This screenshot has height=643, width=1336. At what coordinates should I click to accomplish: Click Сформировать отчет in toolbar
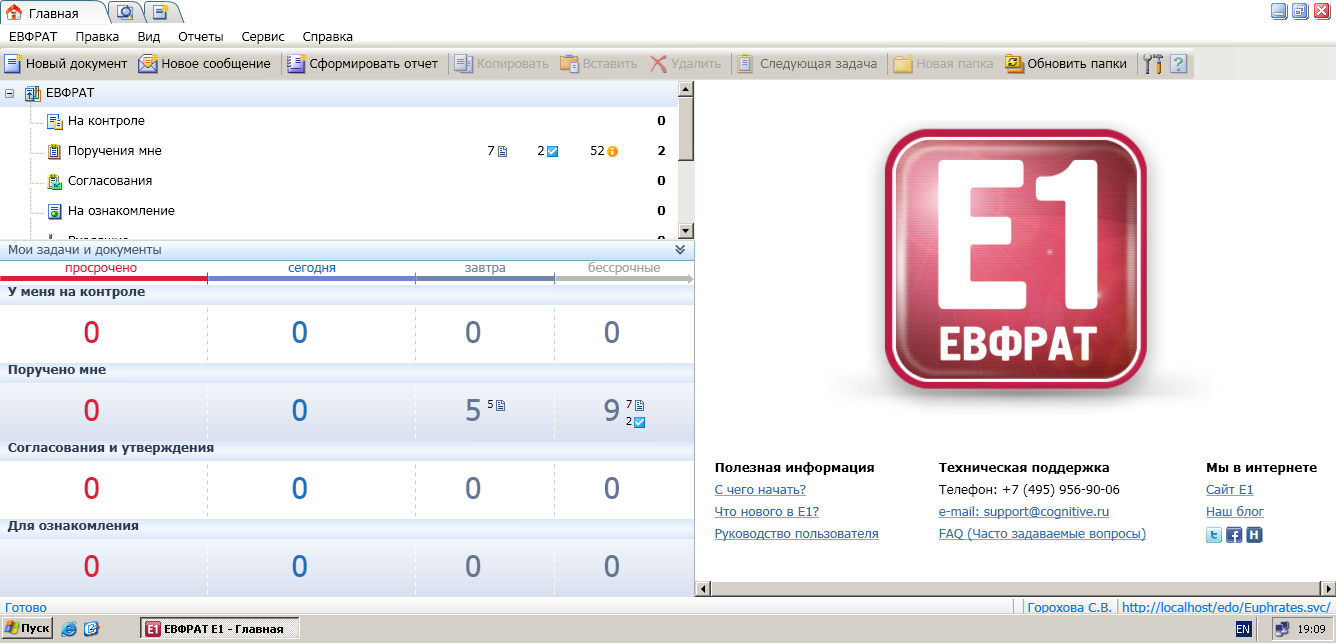(x=362, y=64)
